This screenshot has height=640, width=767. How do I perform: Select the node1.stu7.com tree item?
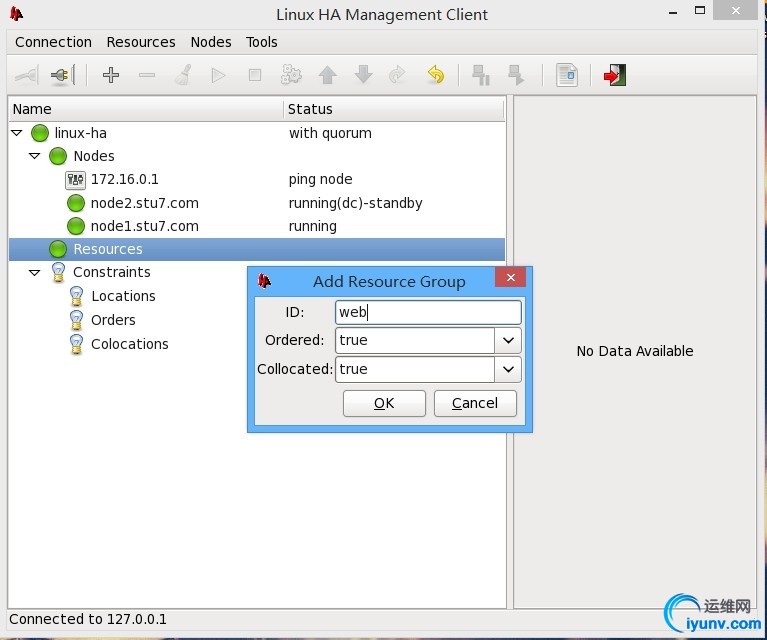[x=145, y=226]
